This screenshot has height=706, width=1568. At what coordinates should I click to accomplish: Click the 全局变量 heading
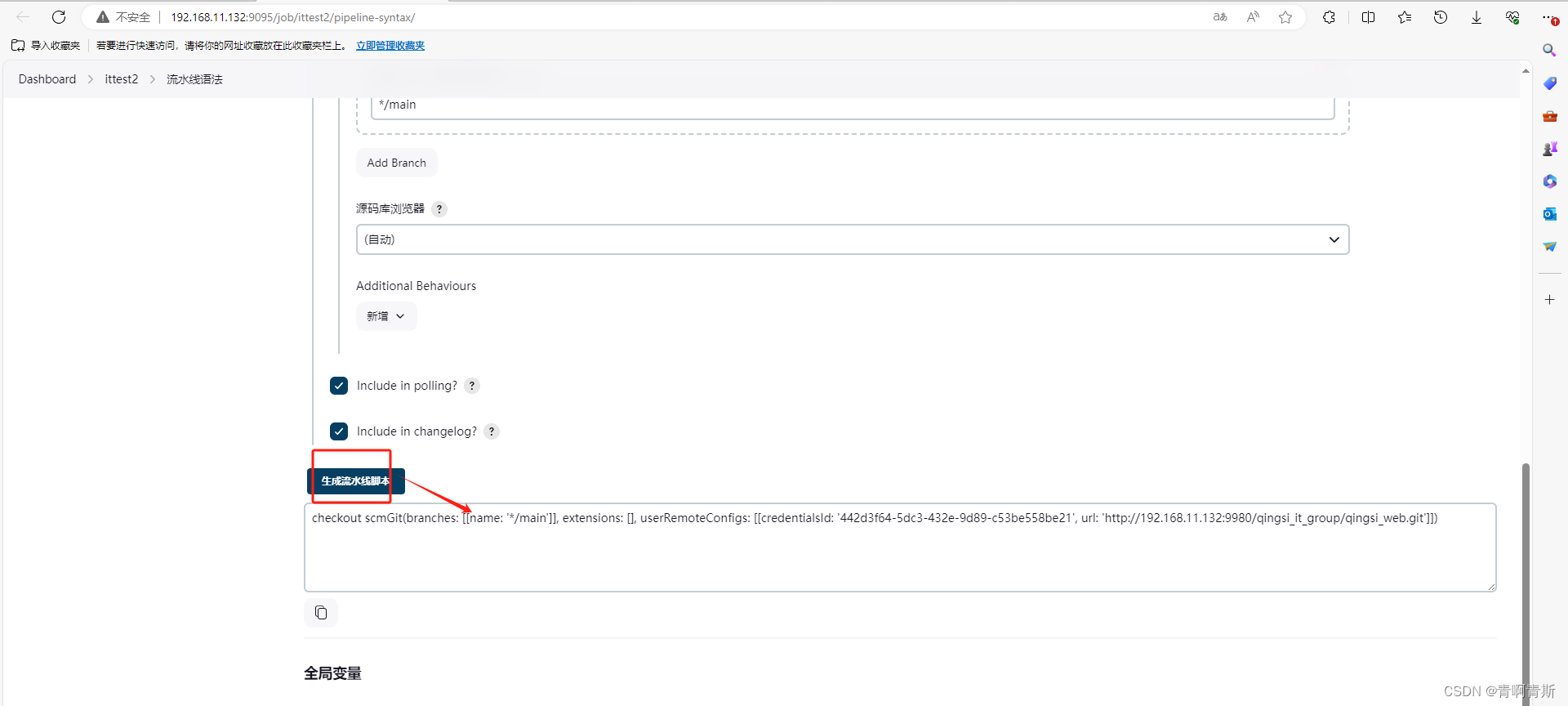(x=332, y=673)
